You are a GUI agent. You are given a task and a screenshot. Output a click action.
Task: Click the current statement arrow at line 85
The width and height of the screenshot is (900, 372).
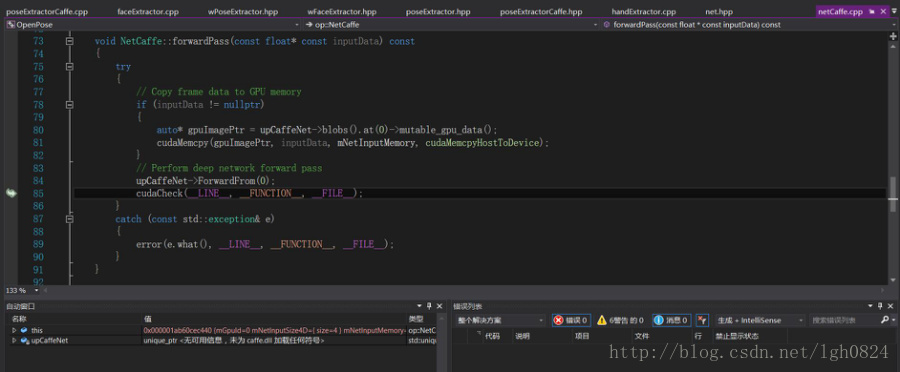(x=11, y=193)
